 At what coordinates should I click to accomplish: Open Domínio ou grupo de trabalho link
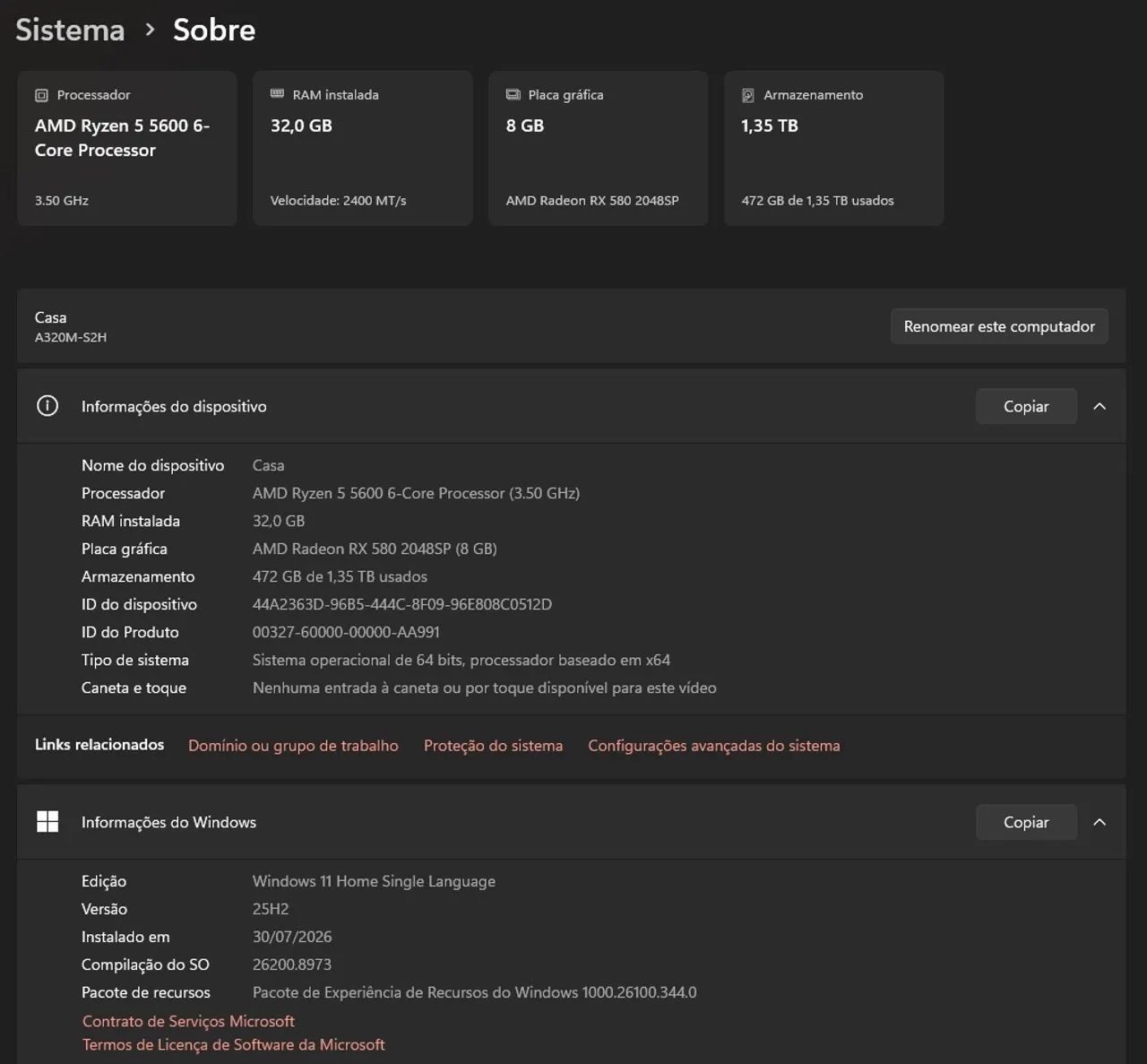pyautogui.click(x=293, y=746)
